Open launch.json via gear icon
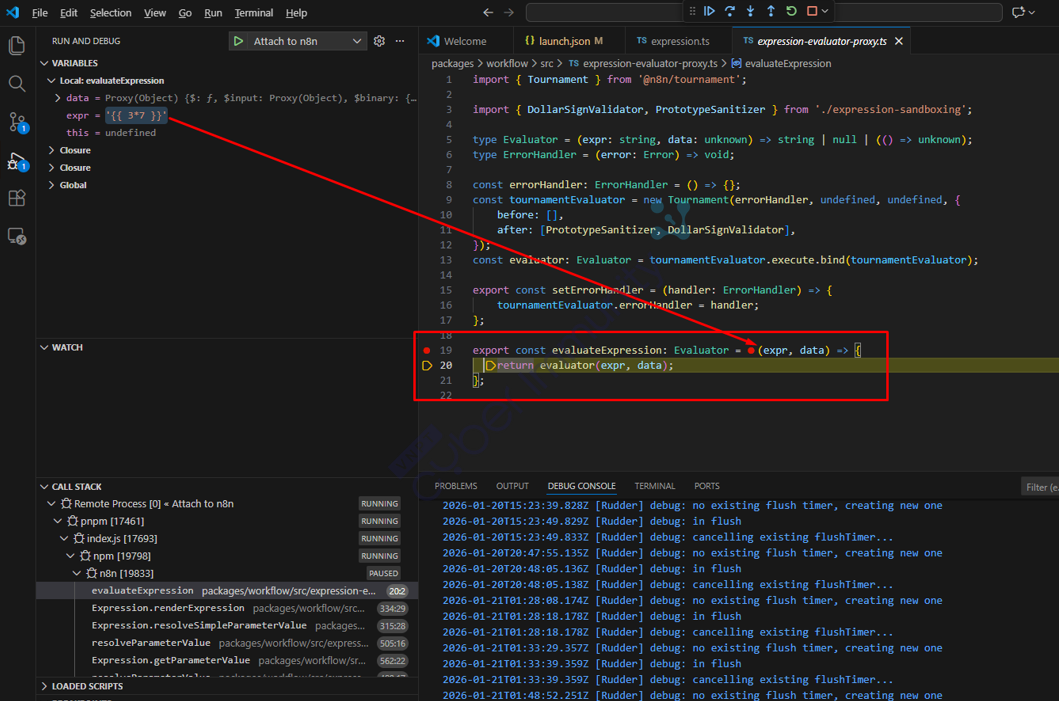 380,41
